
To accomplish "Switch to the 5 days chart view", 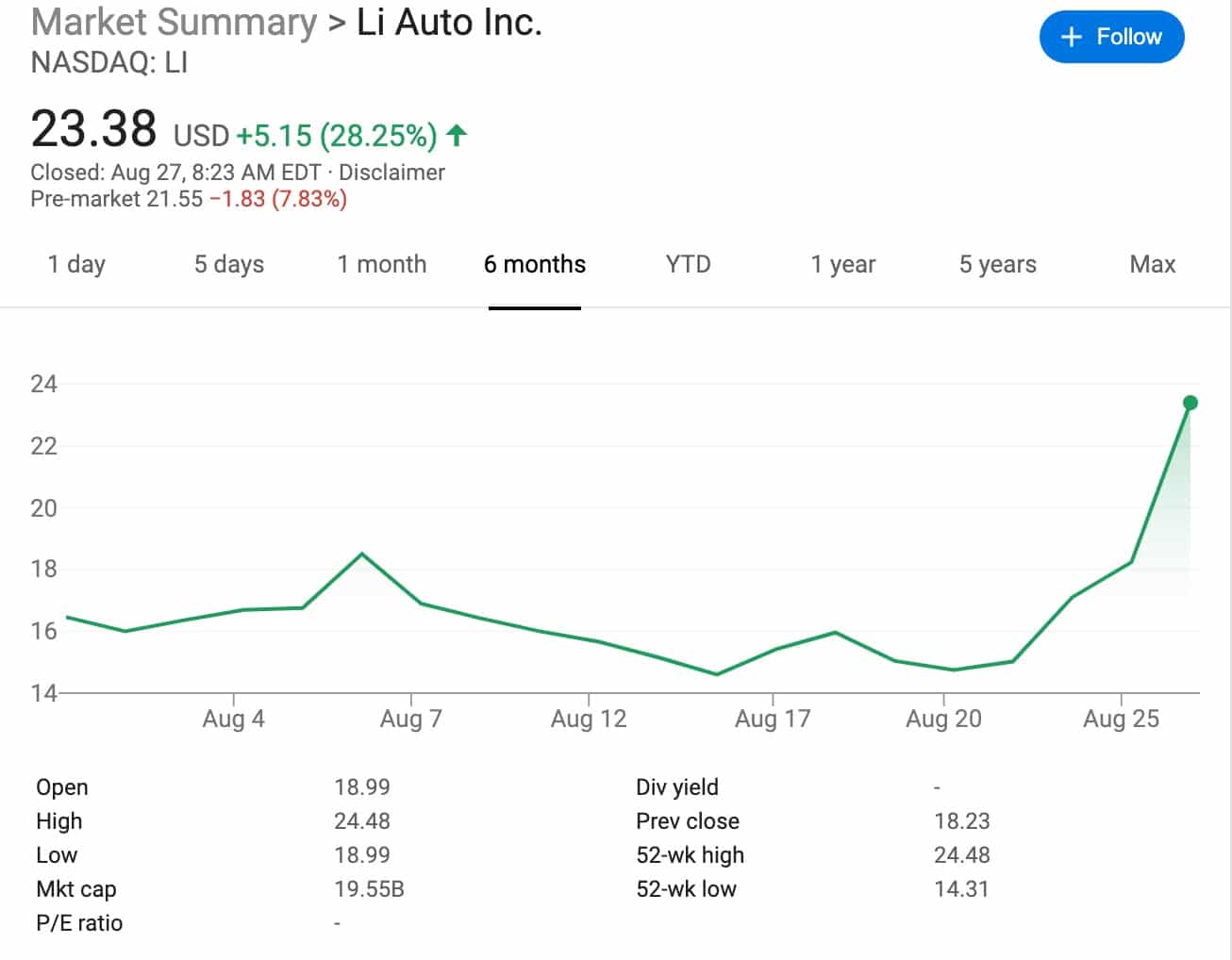I will 227,265.
